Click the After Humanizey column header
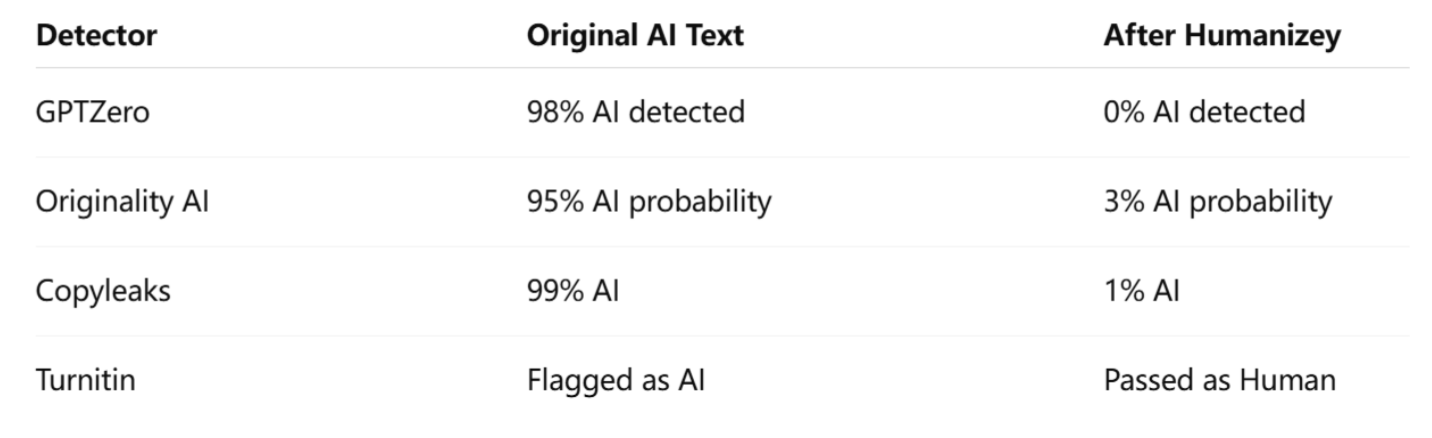 click(1222, 36)
